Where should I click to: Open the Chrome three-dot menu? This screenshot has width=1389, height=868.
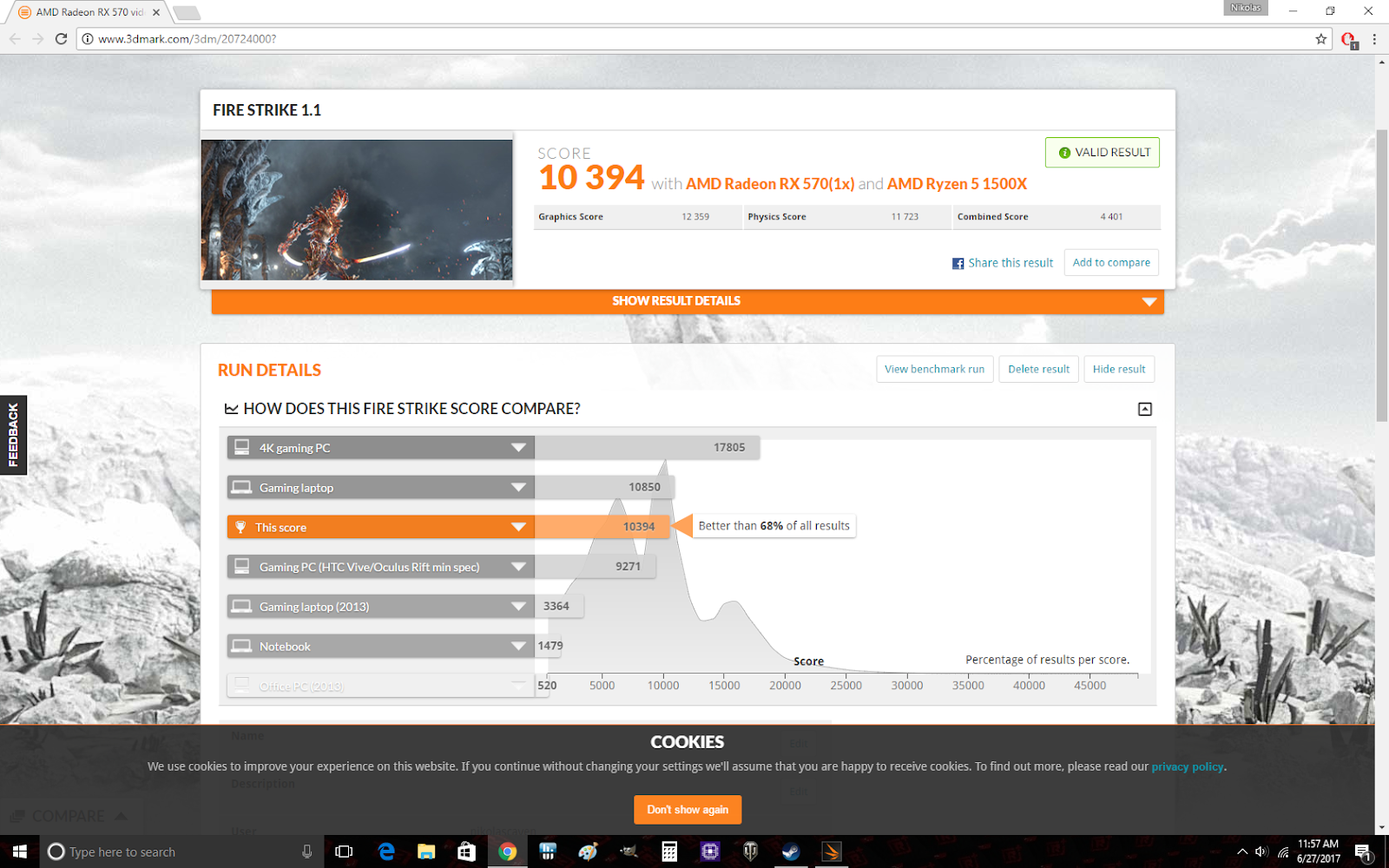pyautogui.click(x=1374, y=39)
